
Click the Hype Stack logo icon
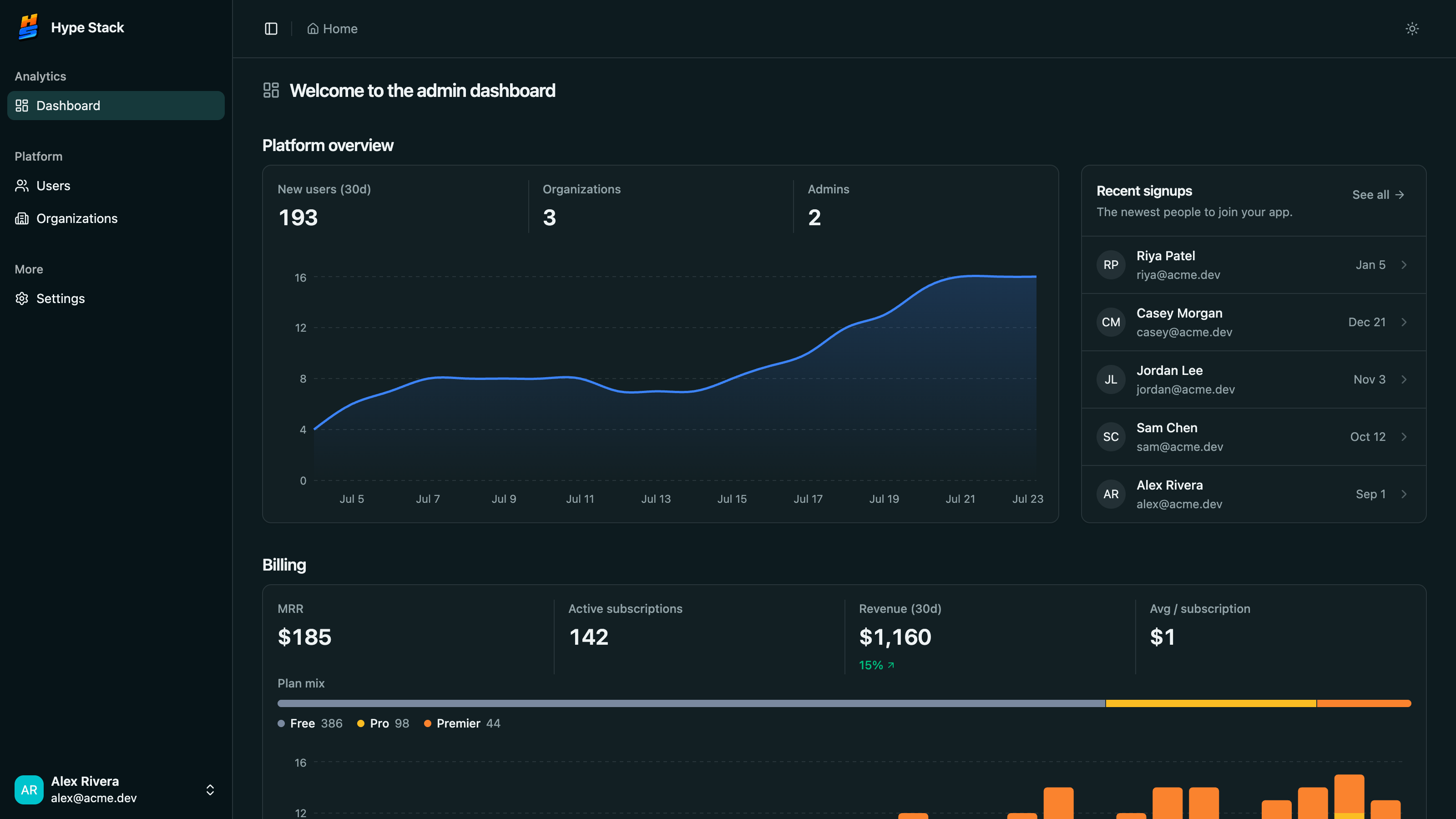coord(28,27)
